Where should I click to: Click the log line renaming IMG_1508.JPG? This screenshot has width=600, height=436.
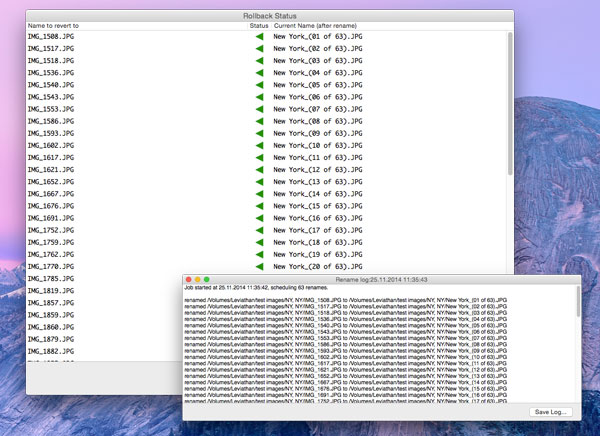[x=346, y=300]
